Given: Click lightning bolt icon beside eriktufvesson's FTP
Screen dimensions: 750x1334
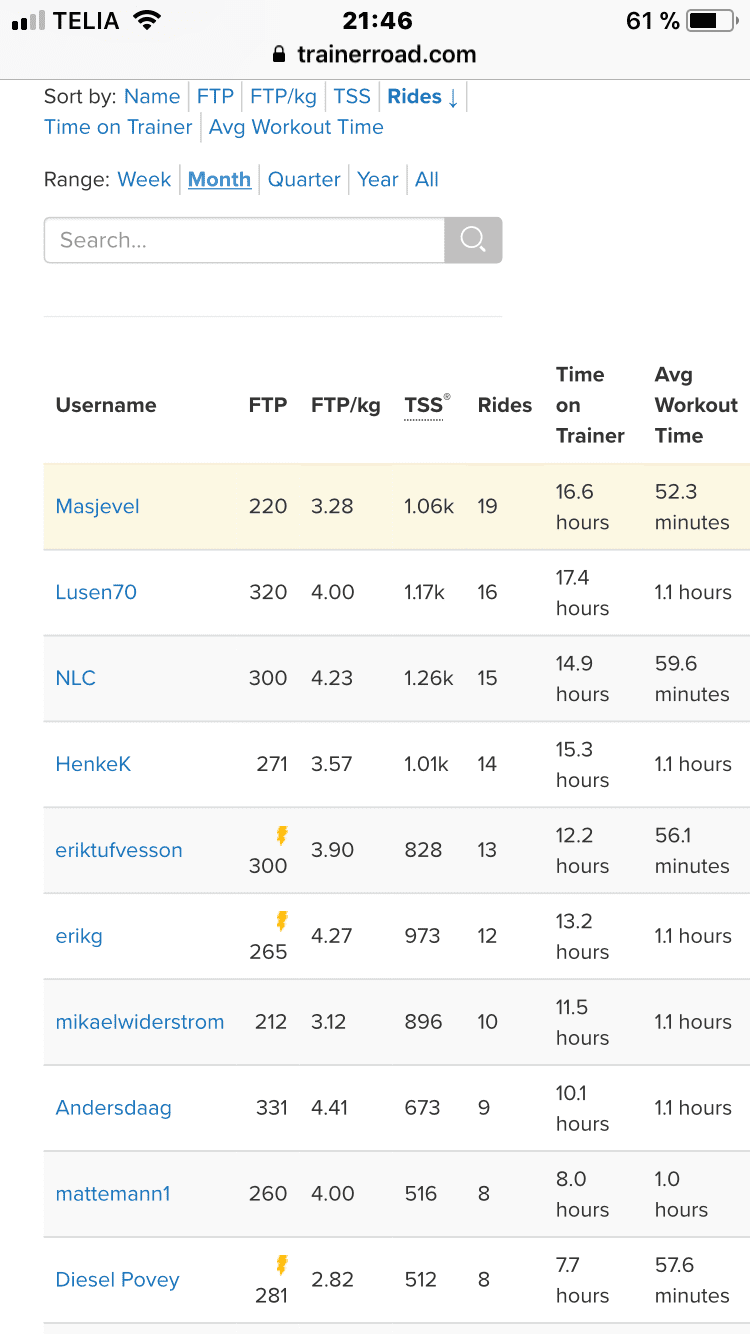Looking at the screenshot, I should click(x=282, y=835).
